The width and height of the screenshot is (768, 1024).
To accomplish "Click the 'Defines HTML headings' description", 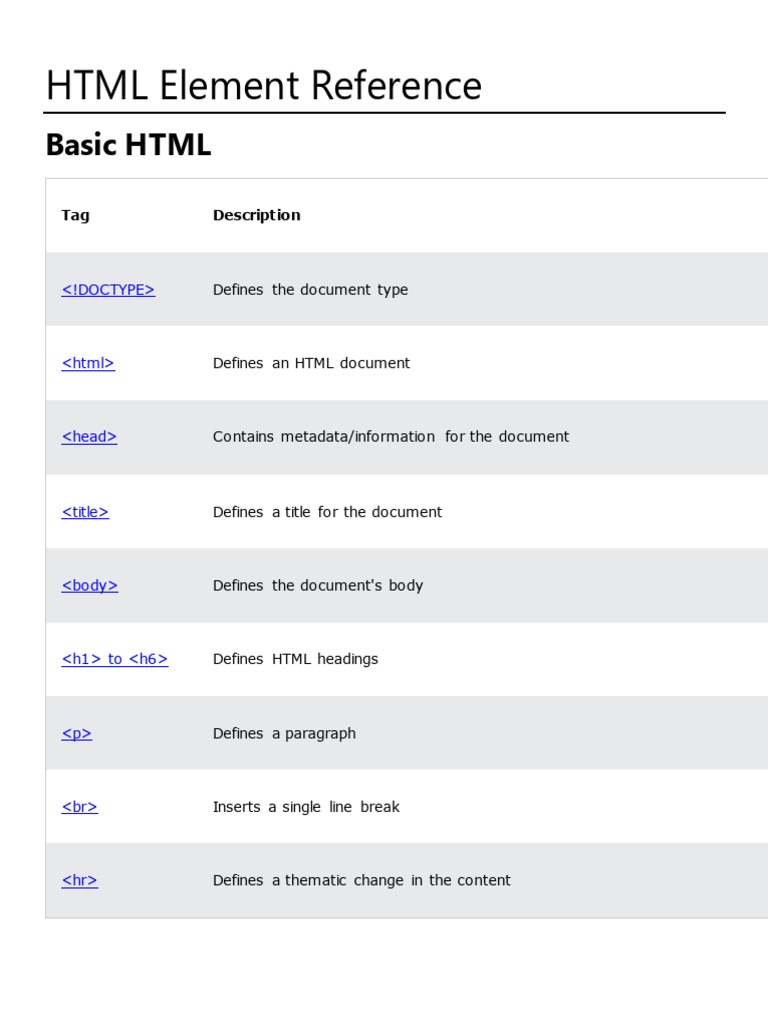I will (295, 659).
